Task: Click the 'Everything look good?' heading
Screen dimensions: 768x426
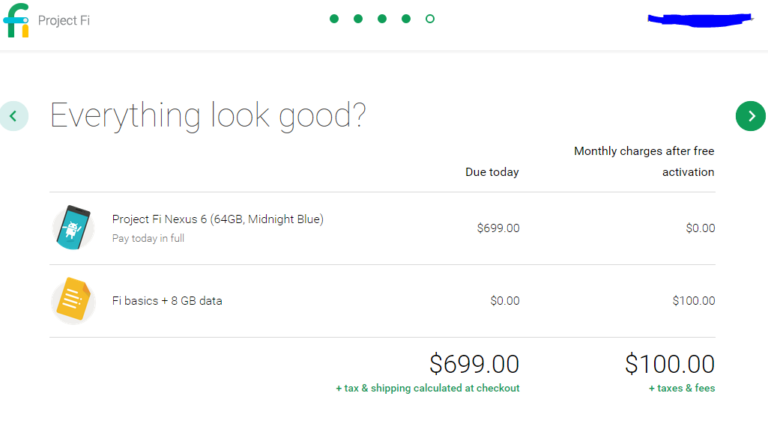Action: point(207,116)
